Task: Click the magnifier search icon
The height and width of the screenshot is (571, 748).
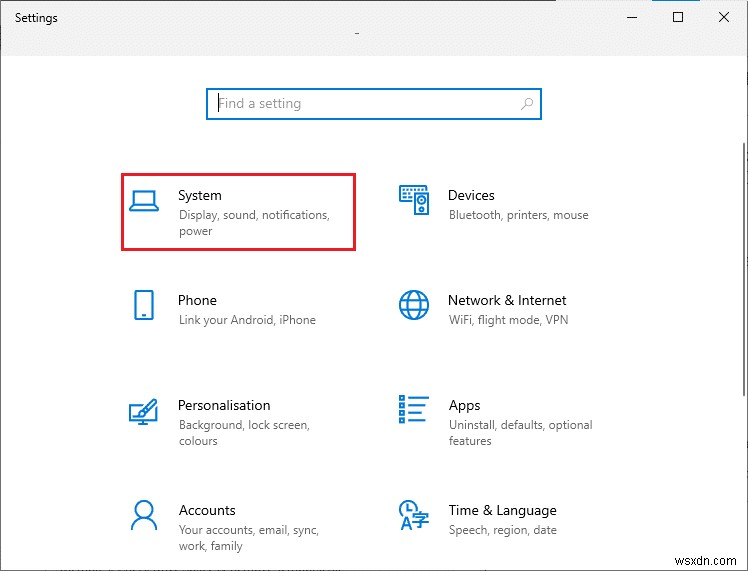Action: pyautogui.click(x=527, y=104)
